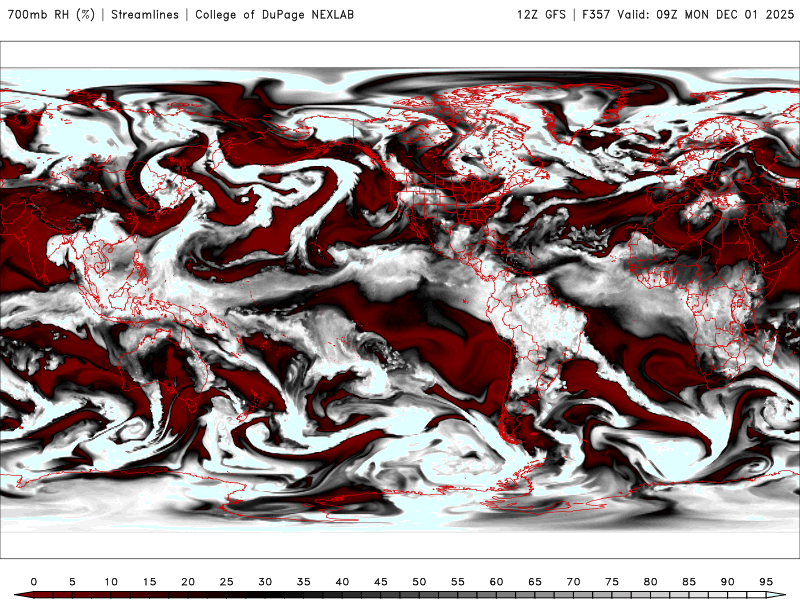The width and height of the screenshot is (800, 600).
Task: Click the "90" label on the color scale
Action: tap(727, 582)
